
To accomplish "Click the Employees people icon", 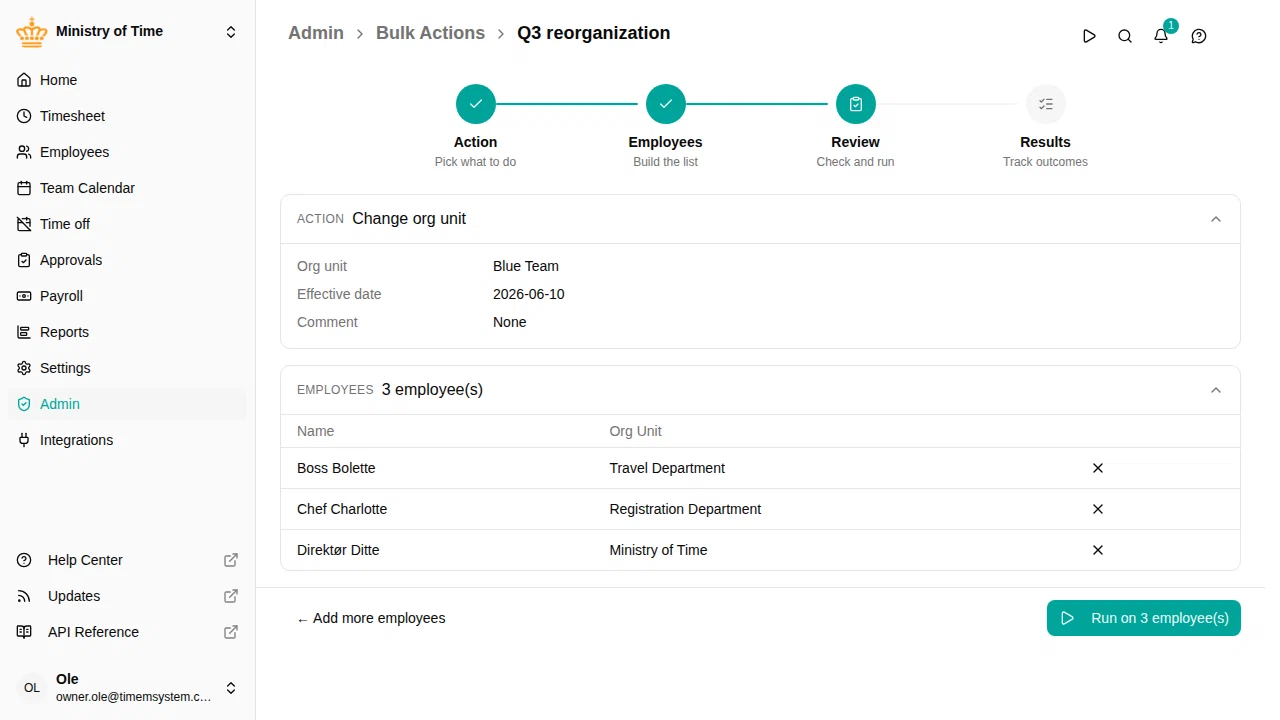I will point(24,152).
